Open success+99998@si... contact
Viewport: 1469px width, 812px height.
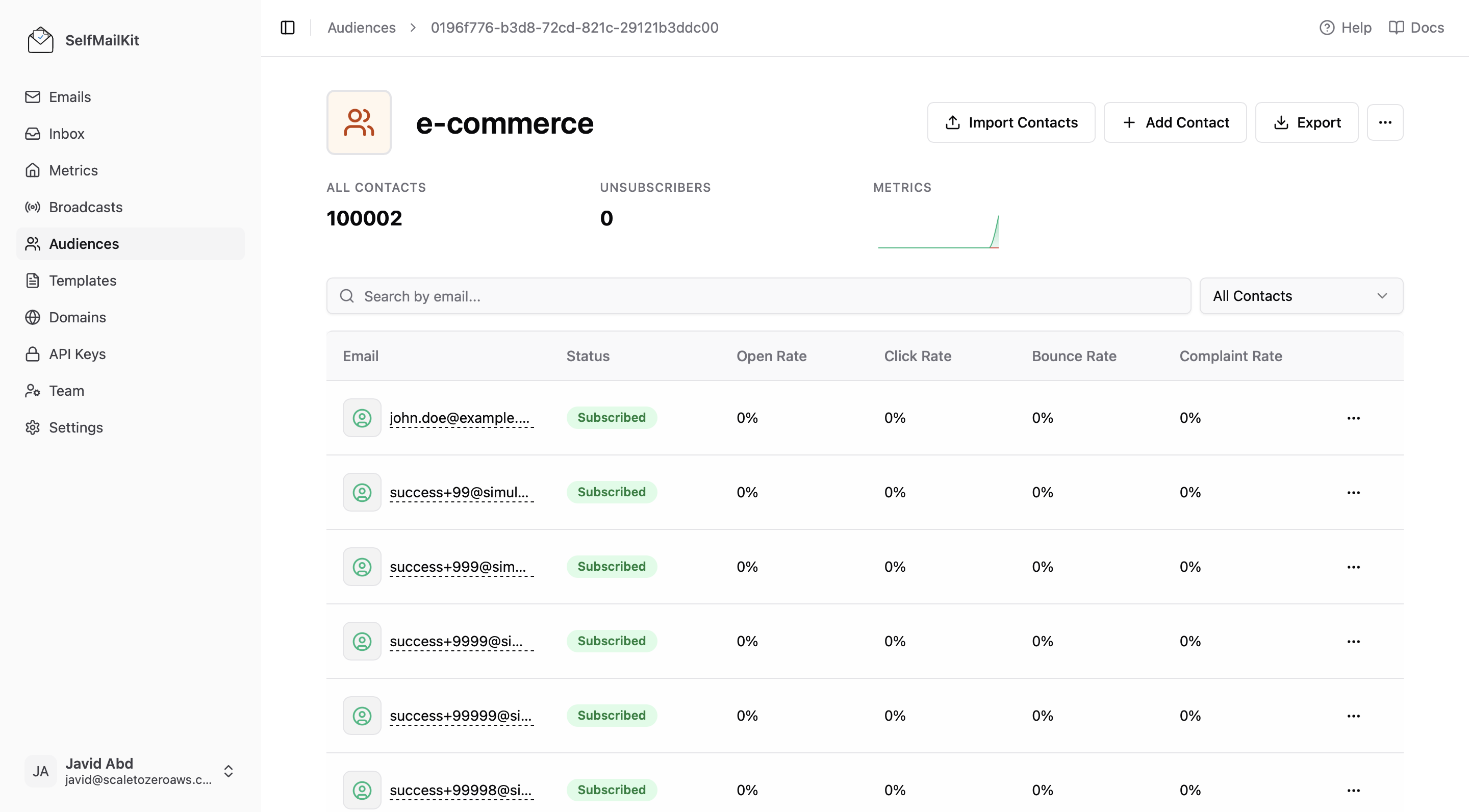(x=461, y=791)
